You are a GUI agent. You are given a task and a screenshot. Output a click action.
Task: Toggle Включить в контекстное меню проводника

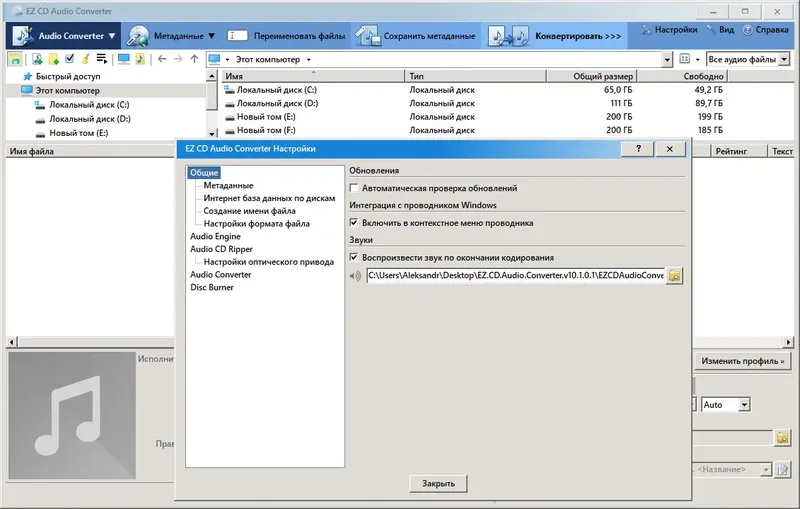(x=354, y=223)
